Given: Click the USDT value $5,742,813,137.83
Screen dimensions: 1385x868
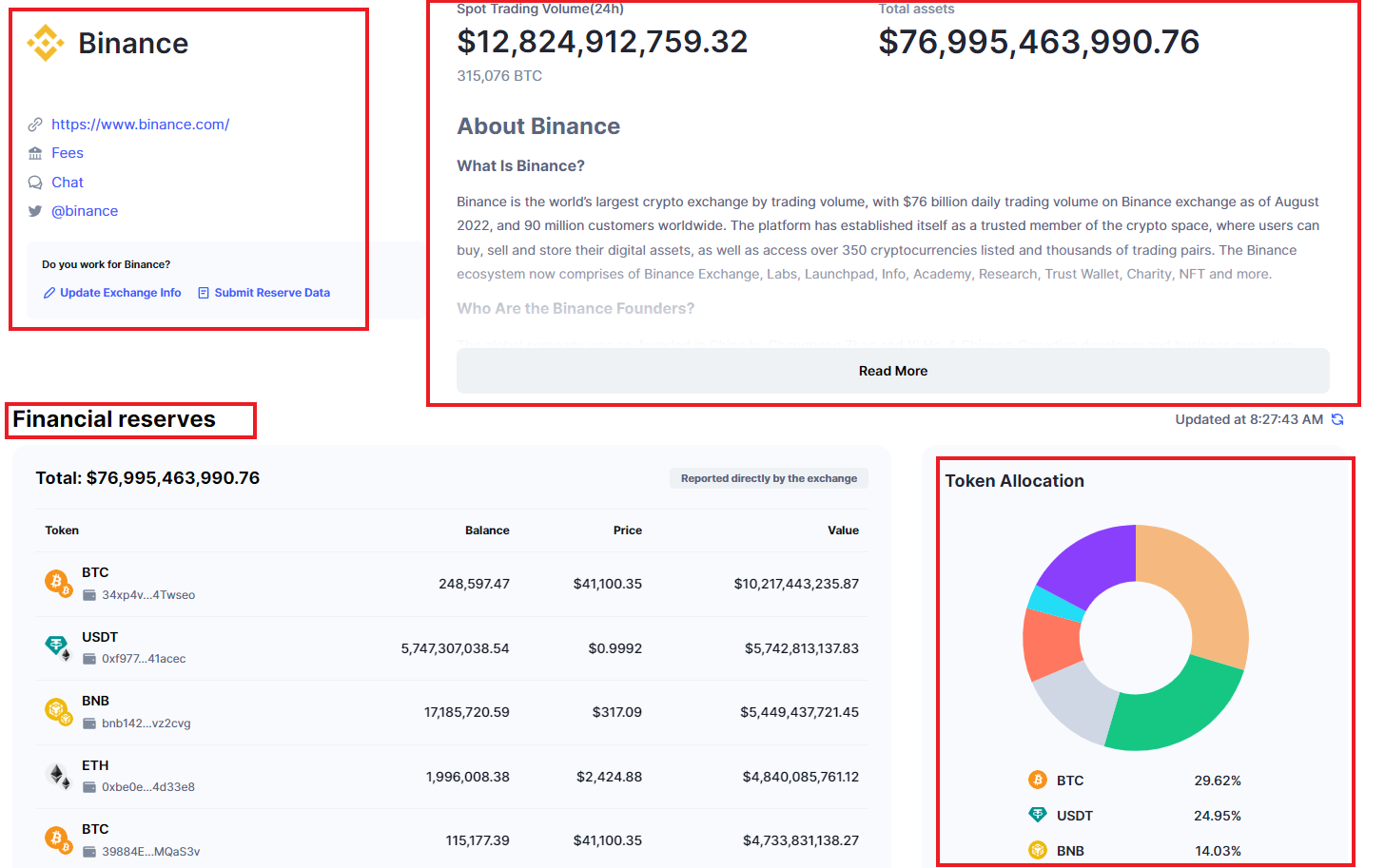Looking at the screenshot, I should tap(802, 648).
